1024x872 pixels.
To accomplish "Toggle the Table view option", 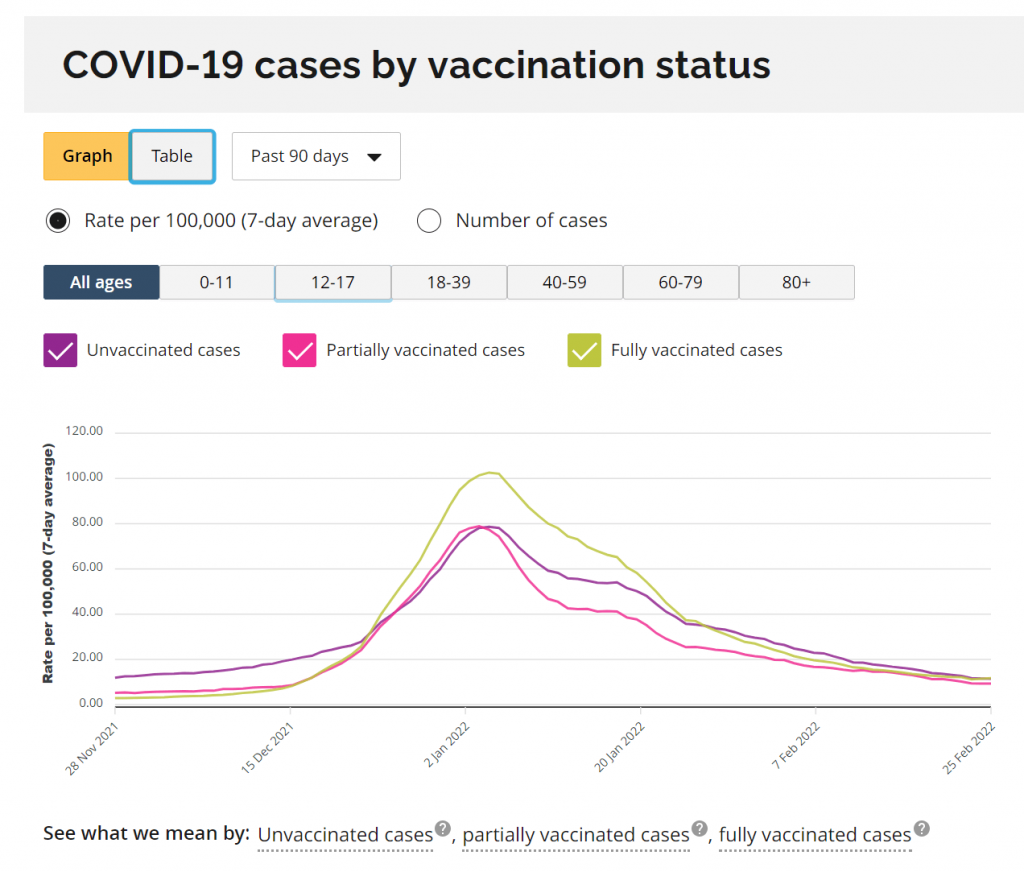I will click(x=171, y=156).
